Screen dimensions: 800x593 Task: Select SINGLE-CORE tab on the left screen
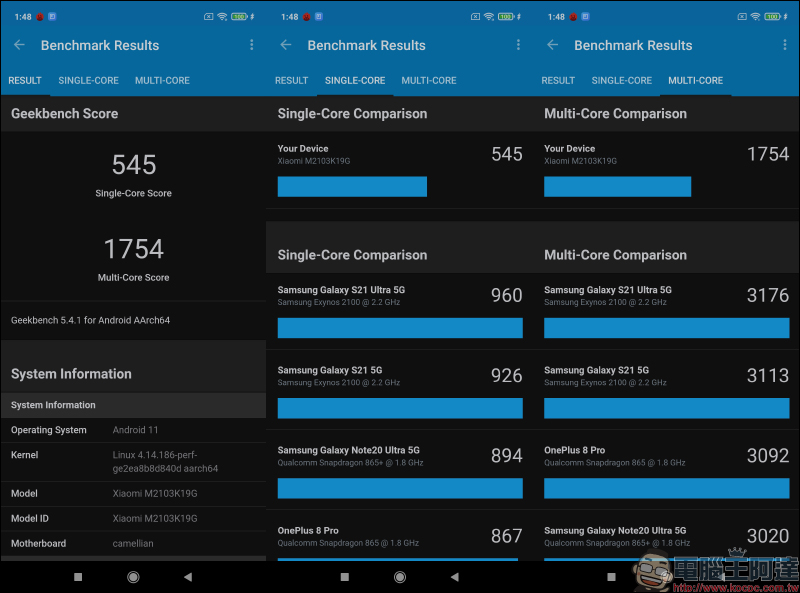(x=88, y=81)
